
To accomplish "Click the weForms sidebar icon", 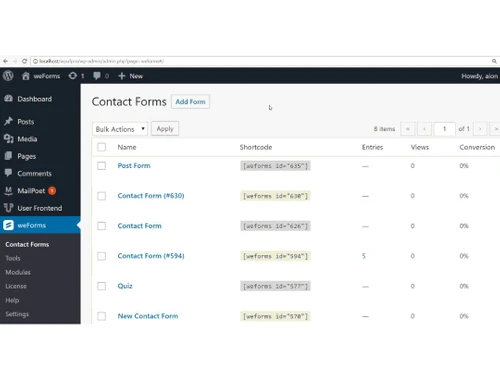I will click(9, 225).
